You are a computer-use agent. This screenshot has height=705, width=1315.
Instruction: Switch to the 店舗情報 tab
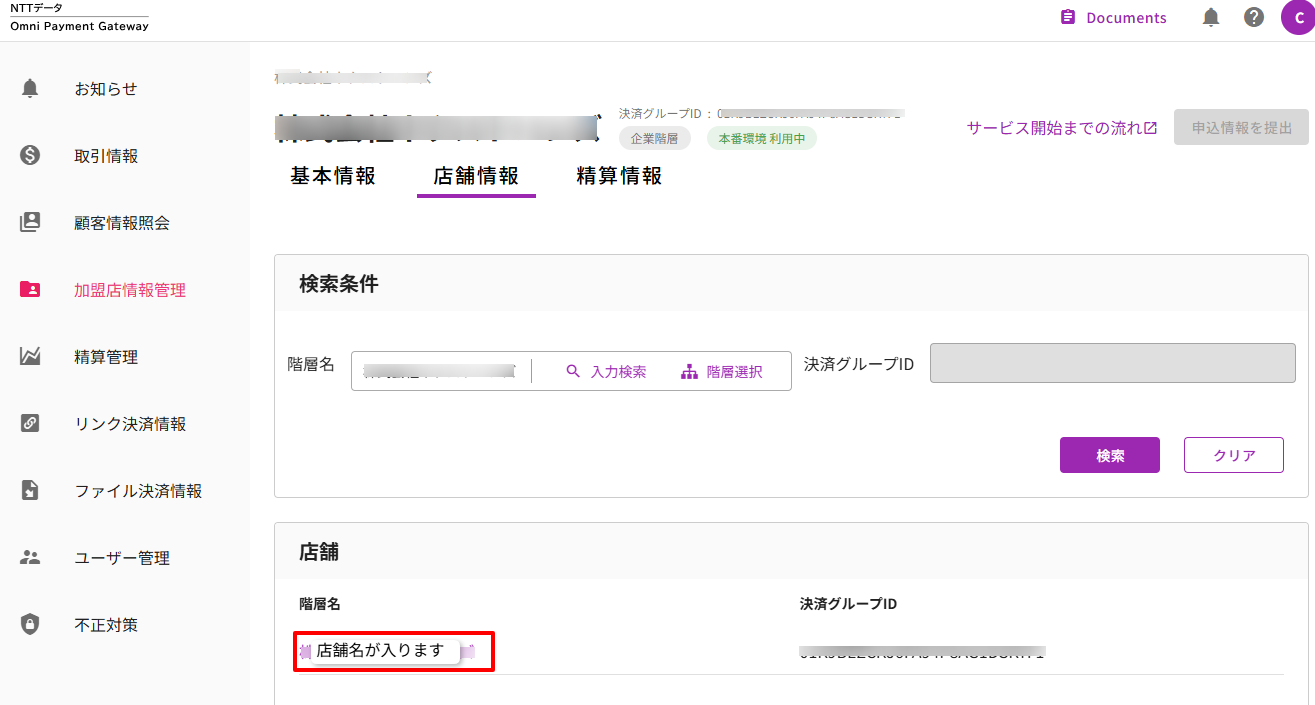pyautogui.click(x=476, y=176)
